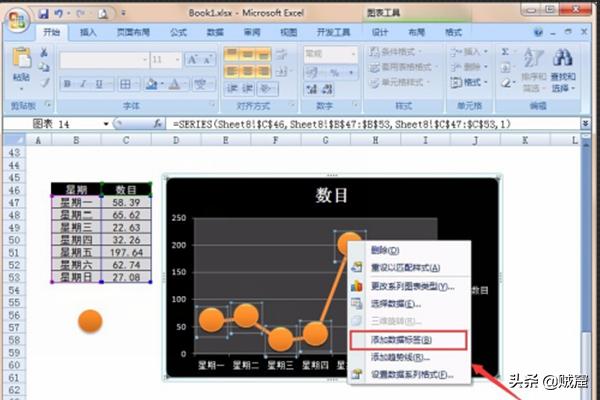Image resolution: width=600 pixels, height=400 pixels.
Task: Open the Excel help question icon
Action: tap(538, 32)
